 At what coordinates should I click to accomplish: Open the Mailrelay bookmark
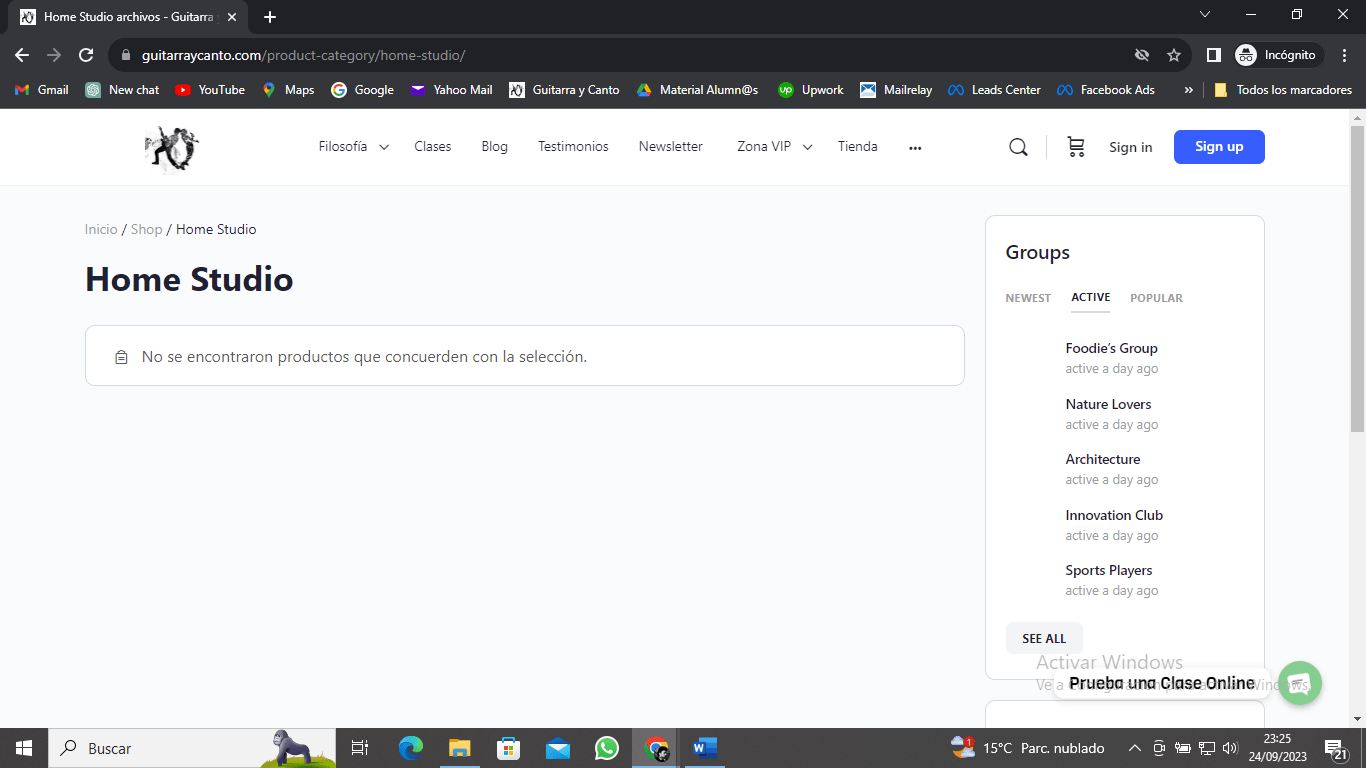896,90
